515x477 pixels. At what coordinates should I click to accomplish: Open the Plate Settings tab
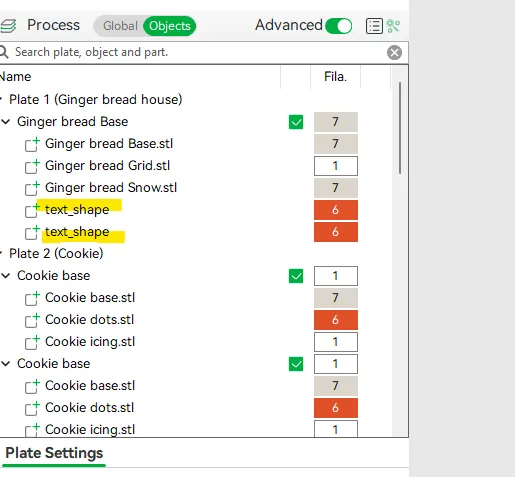coord(54,453)
